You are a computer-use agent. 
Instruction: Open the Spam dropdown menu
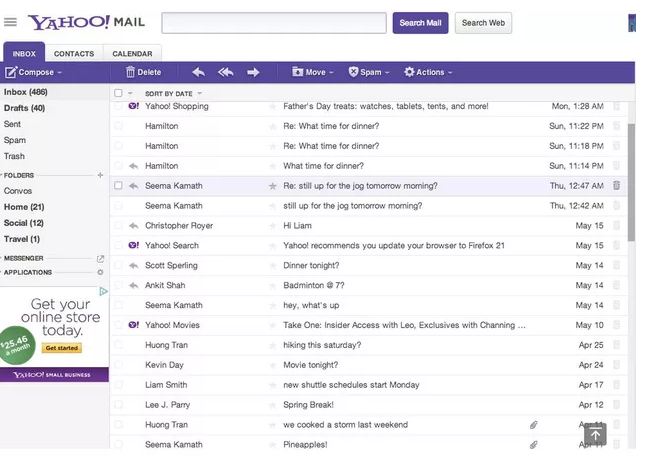click(369, 72)
